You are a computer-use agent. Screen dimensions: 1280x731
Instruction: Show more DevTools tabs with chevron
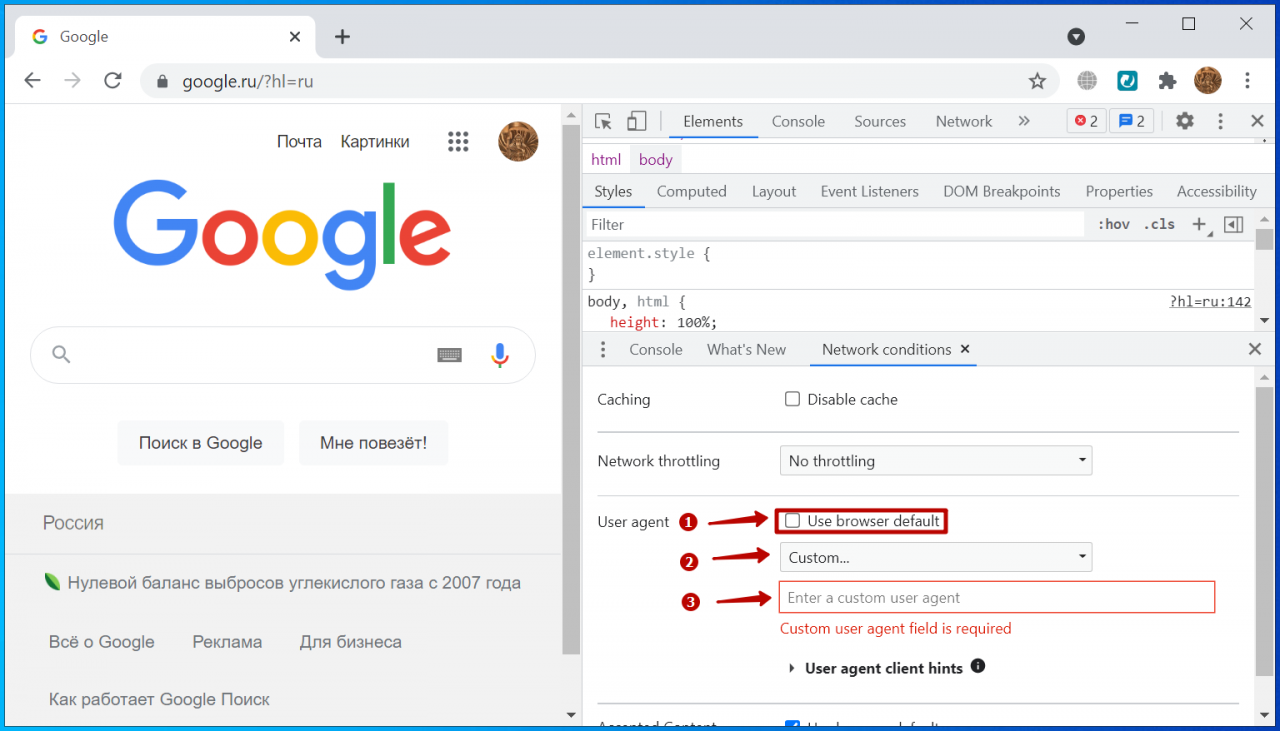pyautogui.click(x=1023, y=121)
